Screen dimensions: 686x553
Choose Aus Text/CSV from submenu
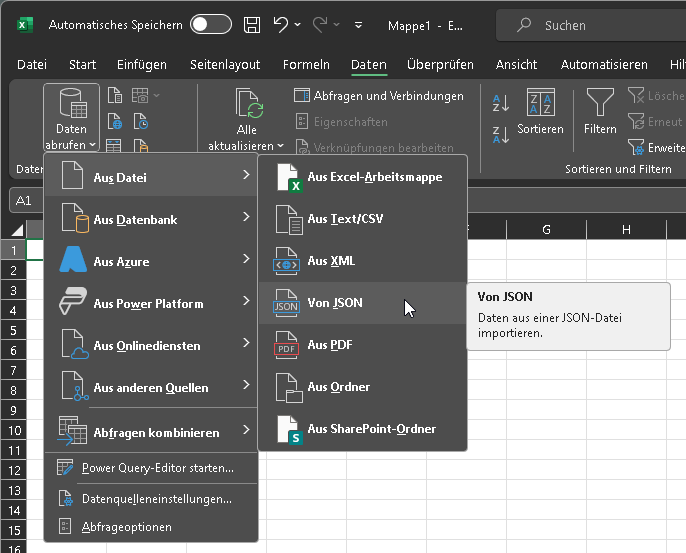click(x=345, y=219)
